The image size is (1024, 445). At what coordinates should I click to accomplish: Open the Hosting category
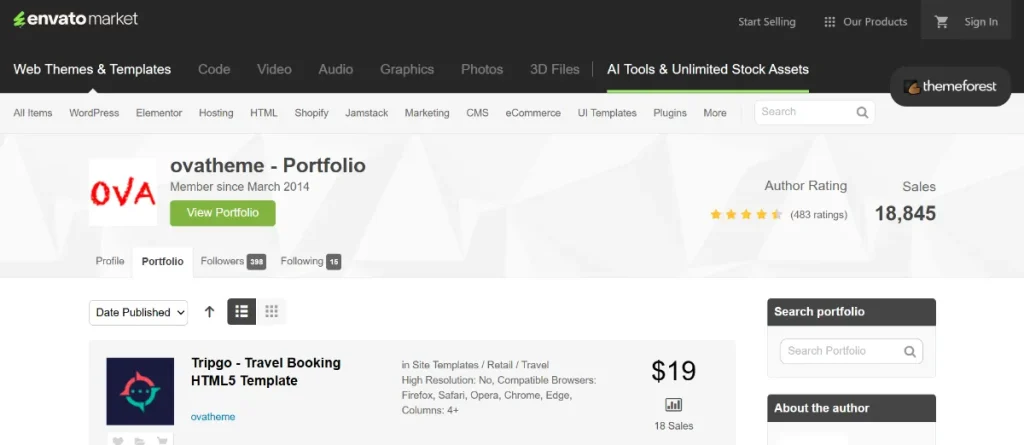pyautogui.click(x=216, y=112)
